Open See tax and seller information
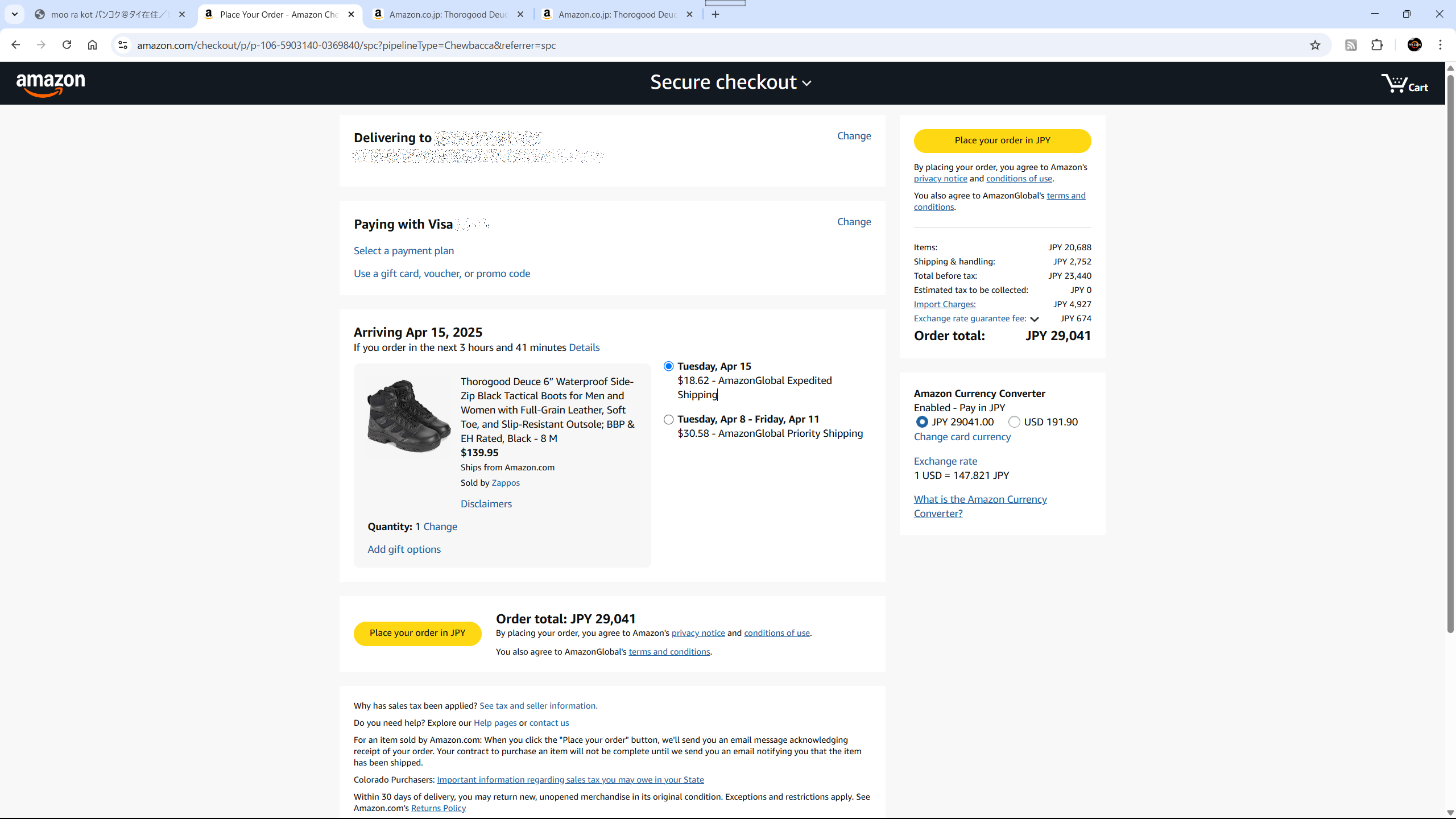 (x=538, y=706)
